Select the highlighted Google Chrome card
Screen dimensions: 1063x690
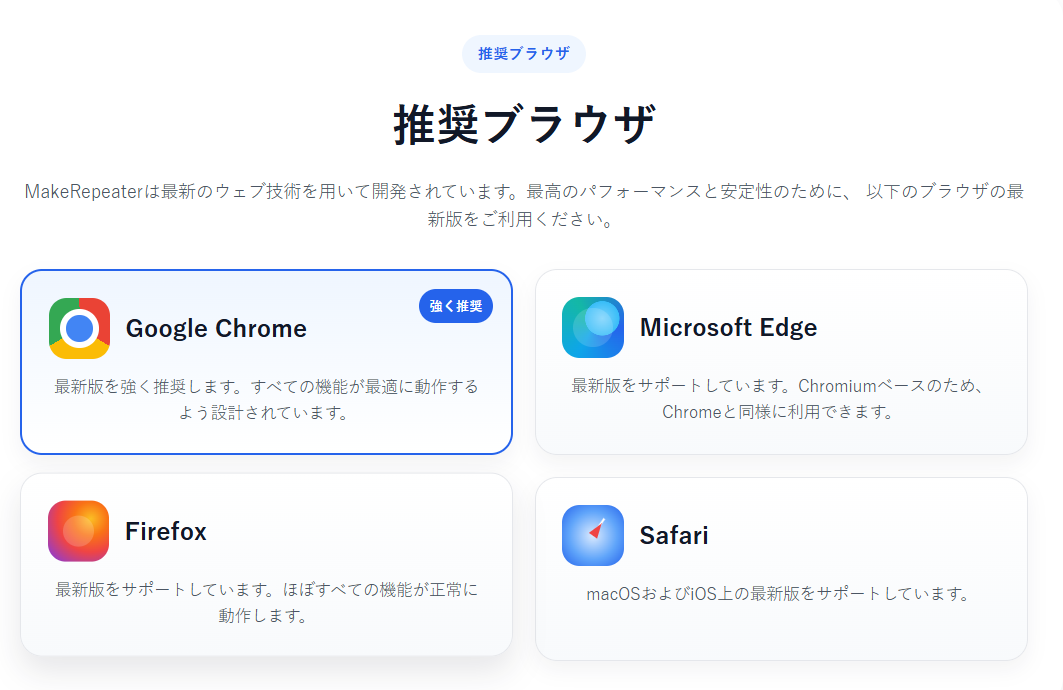pyautogui.click(x=266, y=362)
